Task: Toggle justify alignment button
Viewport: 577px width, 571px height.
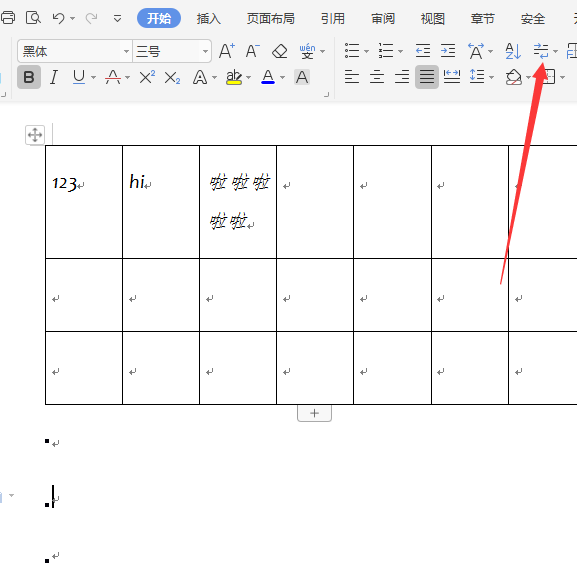Action: (427, 77)
